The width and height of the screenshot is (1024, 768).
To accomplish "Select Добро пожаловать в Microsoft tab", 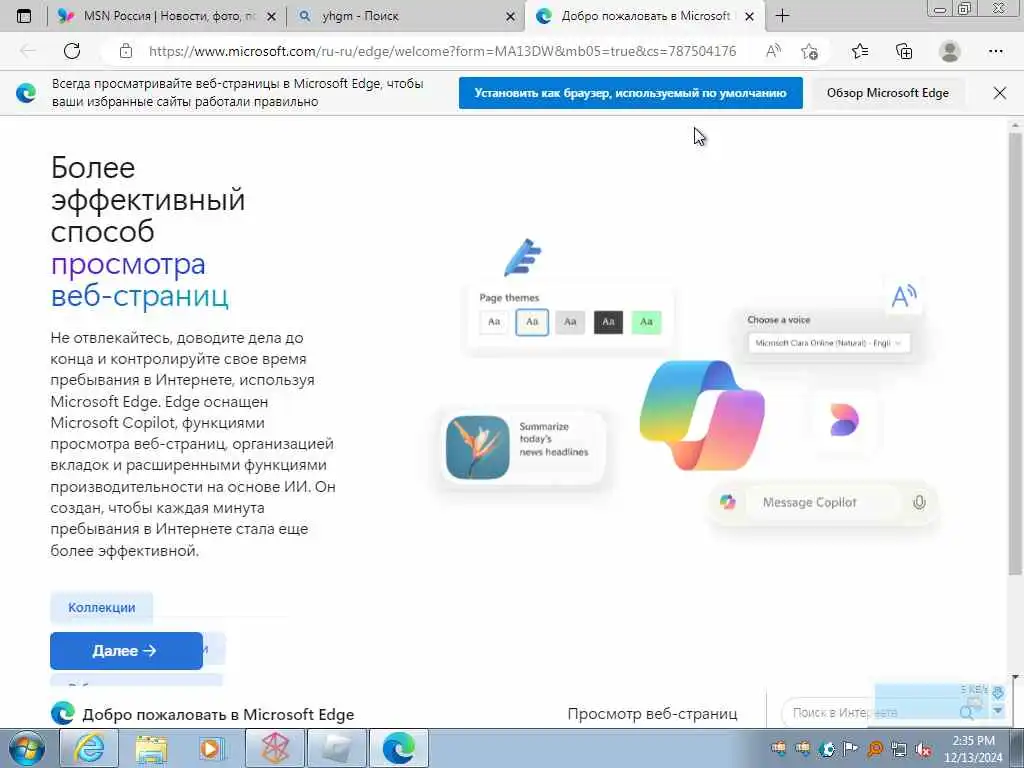I will click(x=645, y=16).
